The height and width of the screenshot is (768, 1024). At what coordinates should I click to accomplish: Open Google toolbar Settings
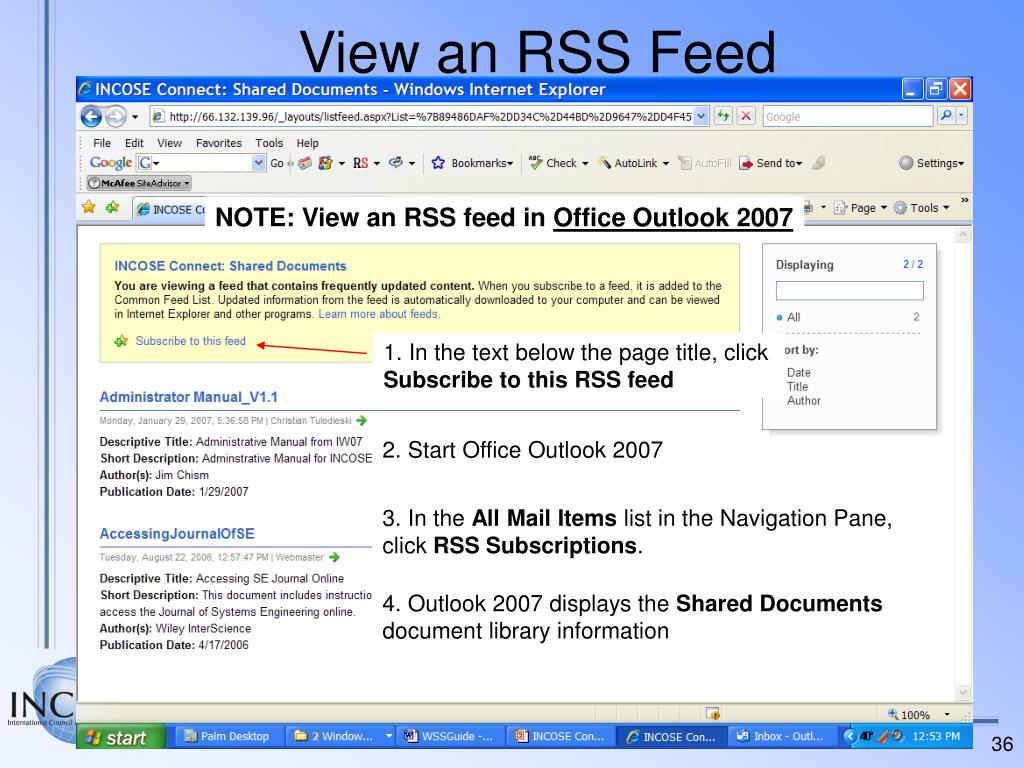click(x=931, y=163)
